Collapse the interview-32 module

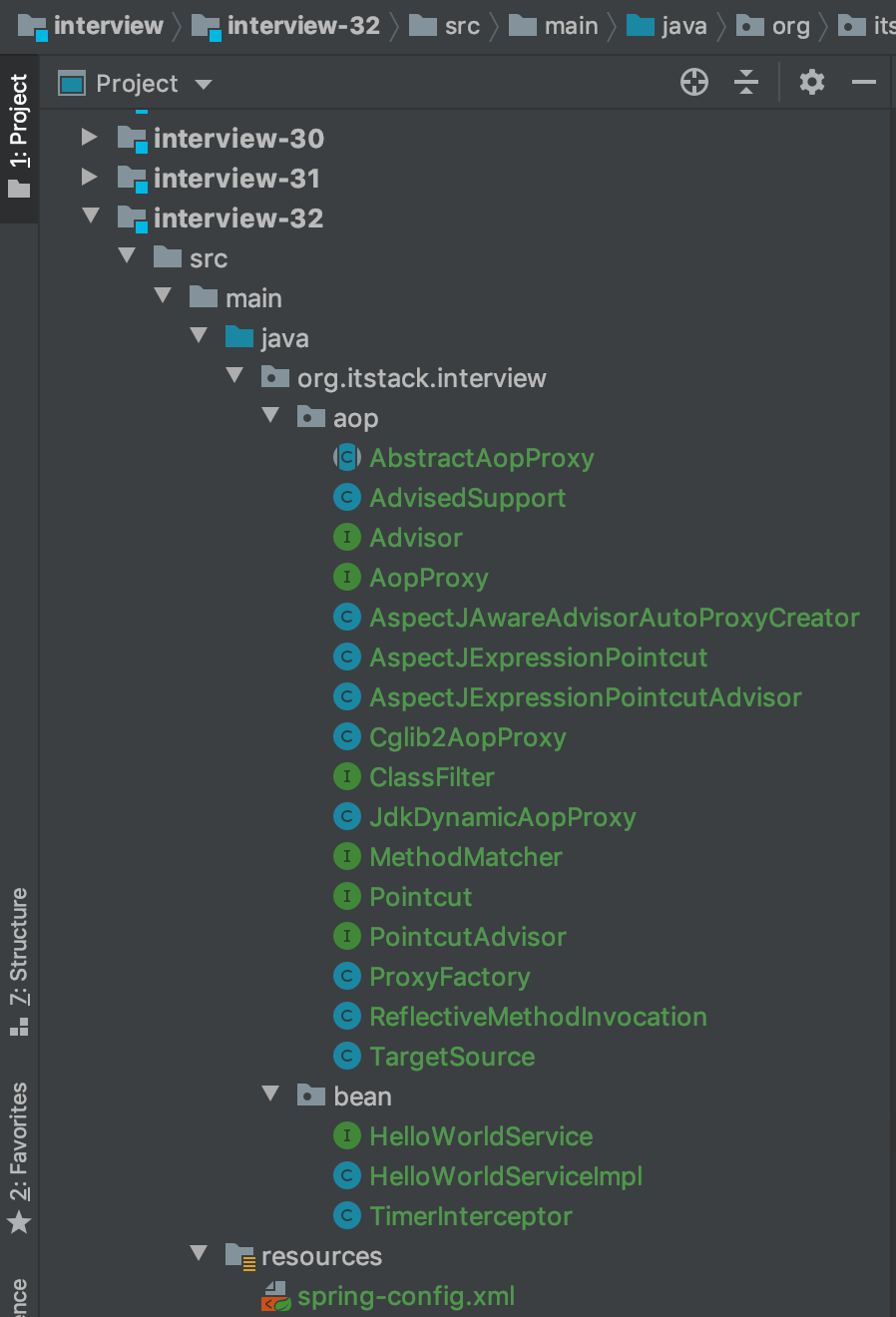coord(91,216)
